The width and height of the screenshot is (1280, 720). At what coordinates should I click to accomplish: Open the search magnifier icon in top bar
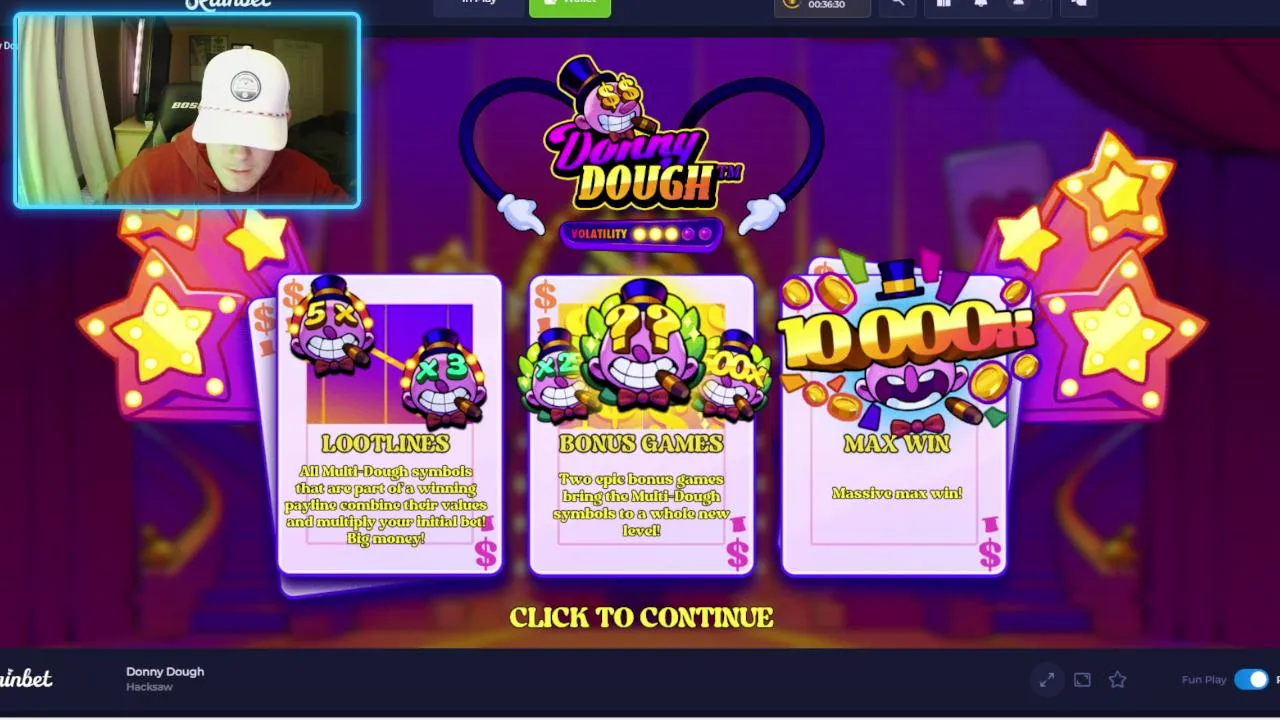coord(897,5)
